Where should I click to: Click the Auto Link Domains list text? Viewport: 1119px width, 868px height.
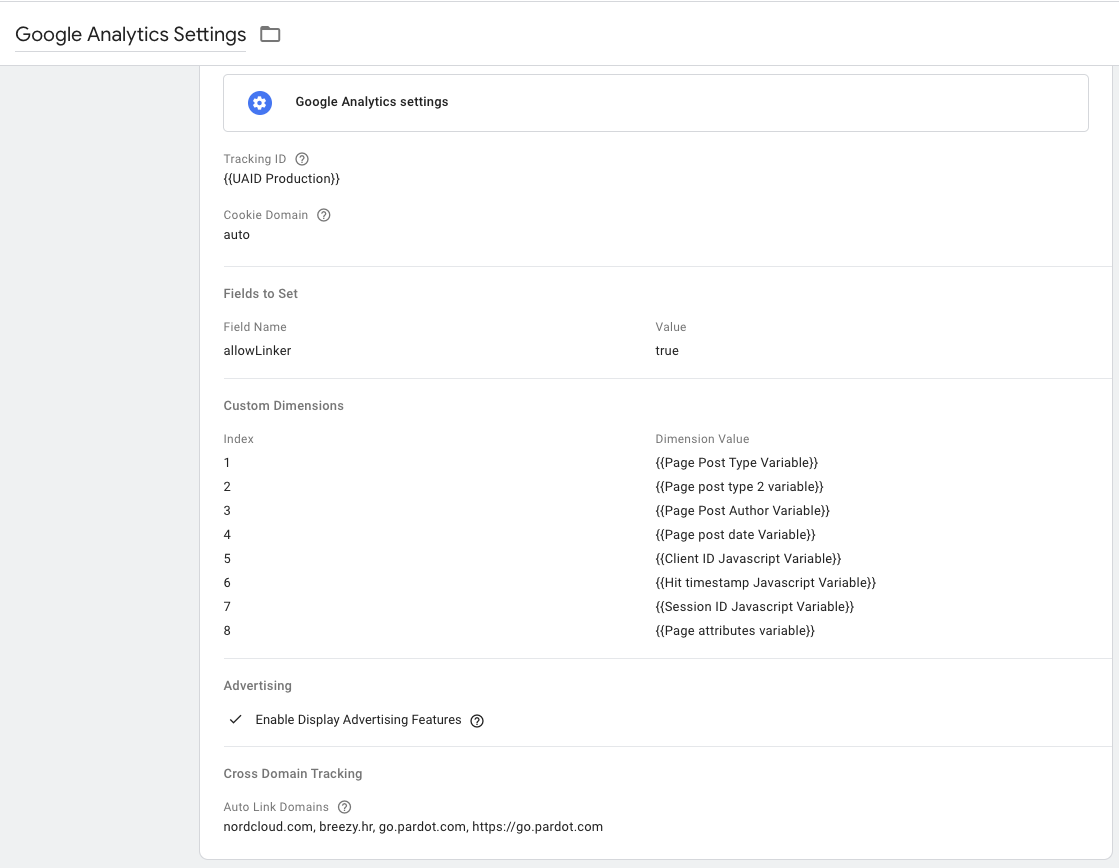click(413, 827)
